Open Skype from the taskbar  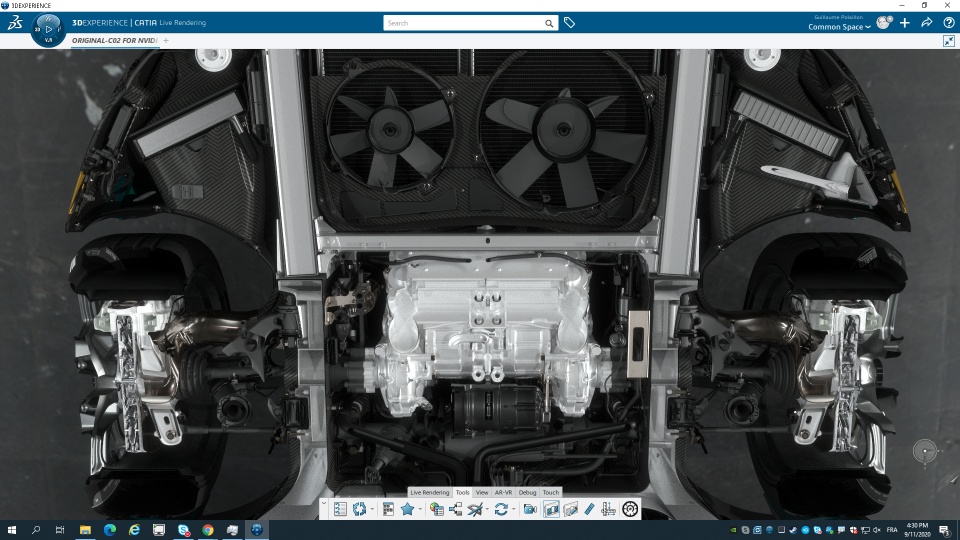pyautogui.click(x=183, y=530)
